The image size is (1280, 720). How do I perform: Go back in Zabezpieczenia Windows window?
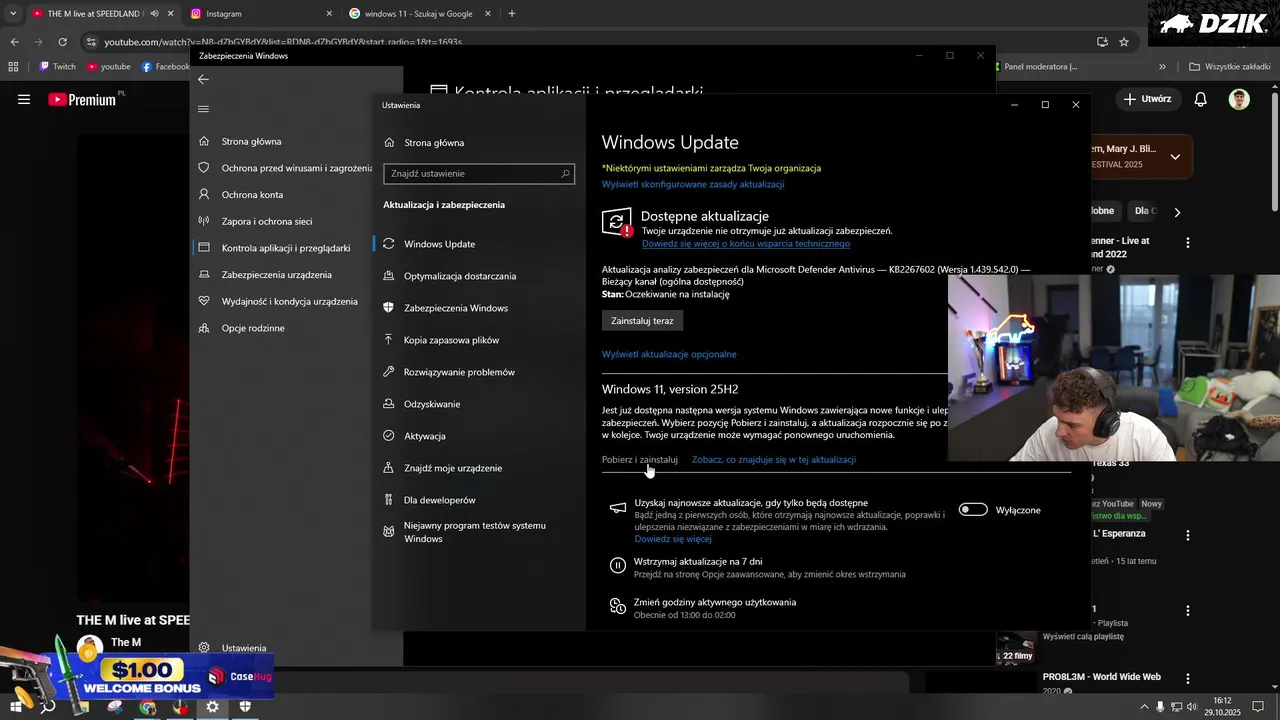coord(203,79)
